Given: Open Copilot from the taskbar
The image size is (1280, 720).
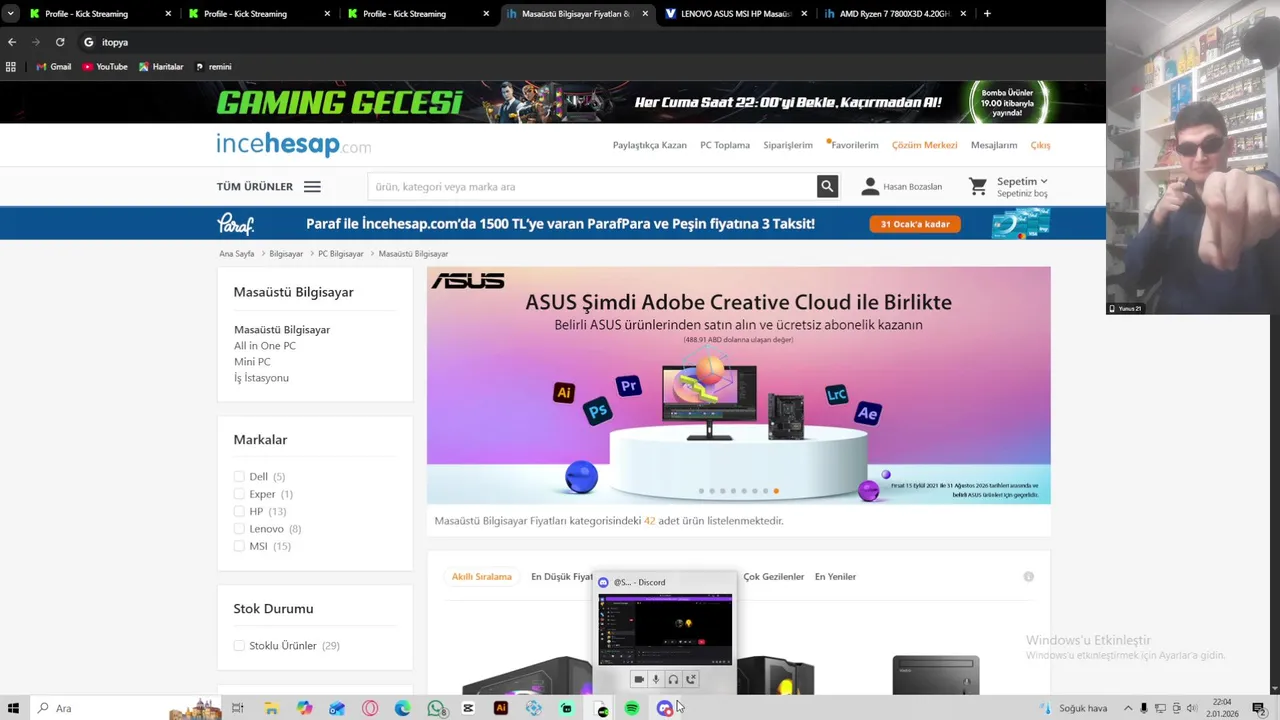Looking at the screenshot, I should point(304,708).
